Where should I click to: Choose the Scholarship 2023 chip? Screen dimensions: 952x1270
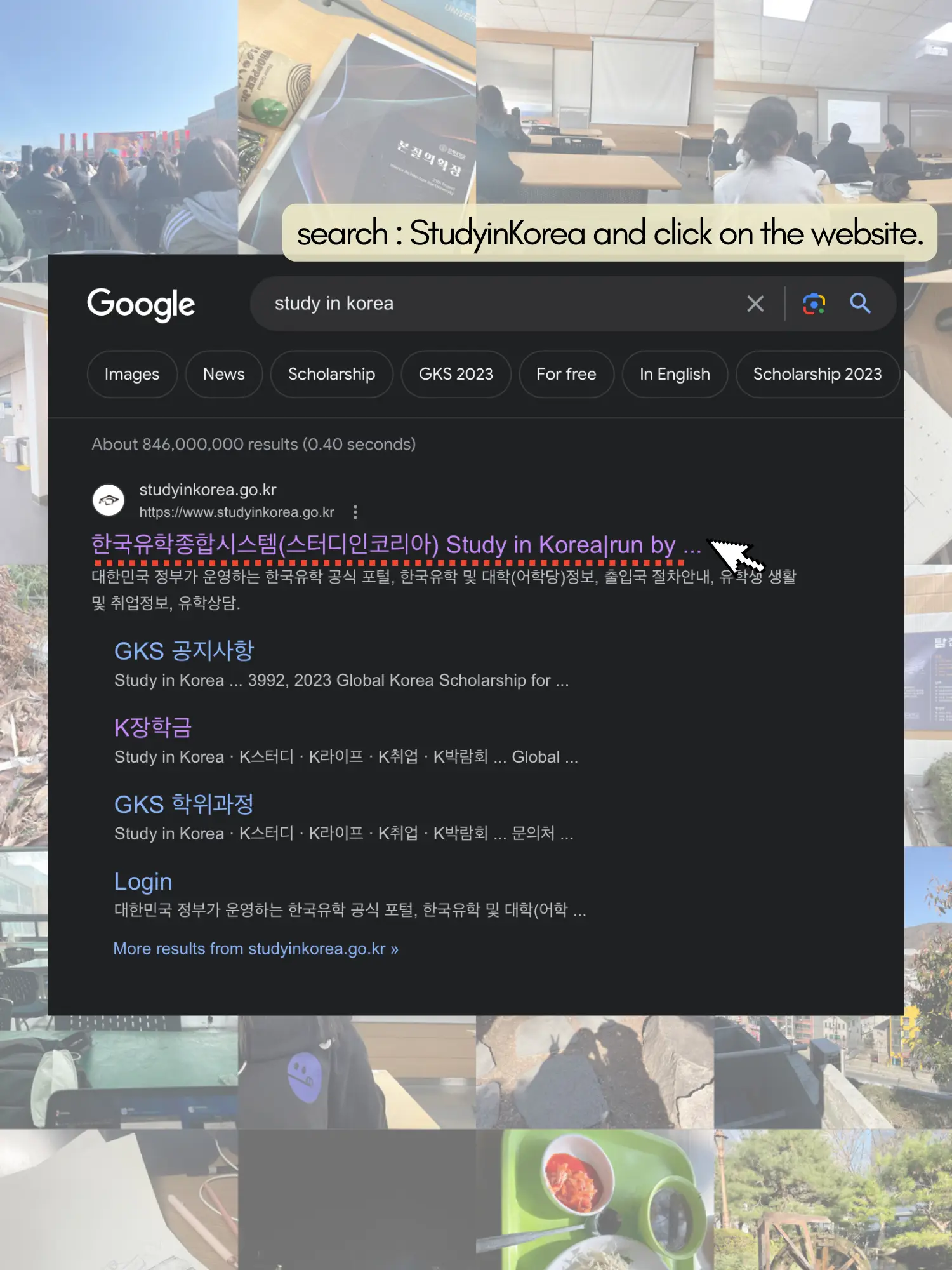point(817,374)
